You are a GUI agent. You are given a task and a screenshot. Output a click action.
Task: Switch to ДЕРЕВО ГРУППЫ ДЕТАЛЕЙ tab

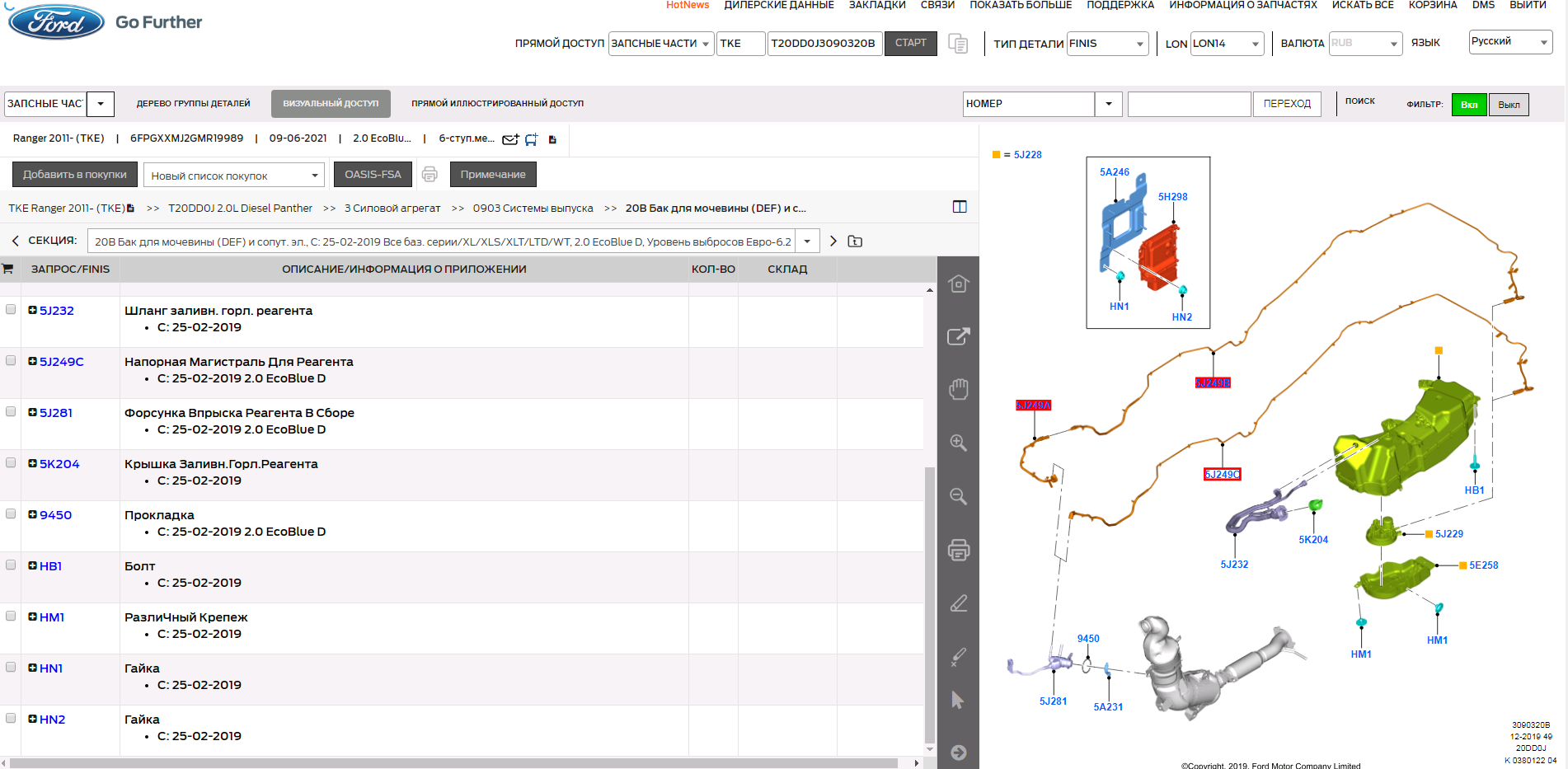(x=194, y=104)
